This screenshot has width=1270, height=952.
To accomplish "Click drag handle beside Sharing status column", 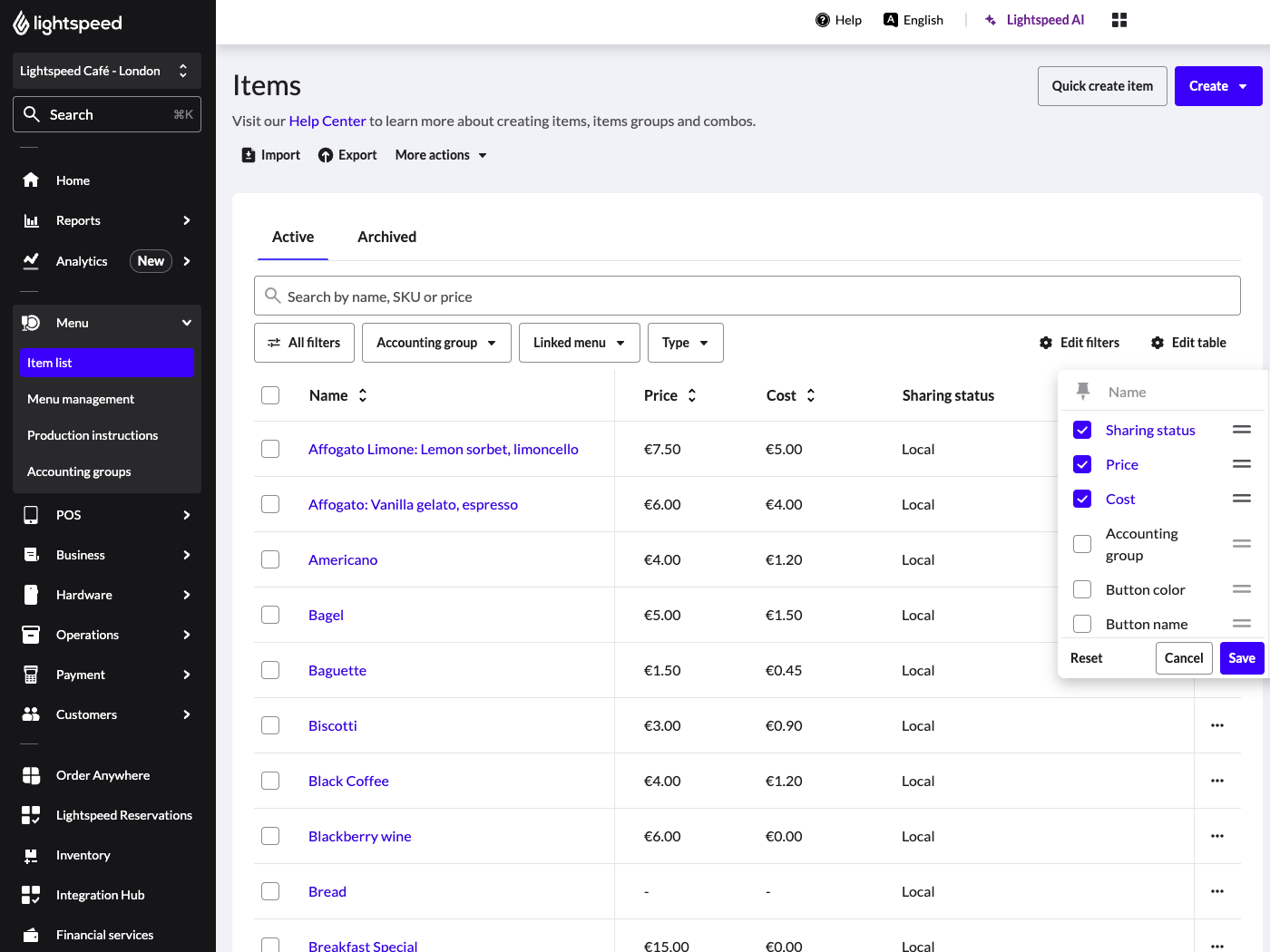I will pyautogui.click(x=1242, y=430).
